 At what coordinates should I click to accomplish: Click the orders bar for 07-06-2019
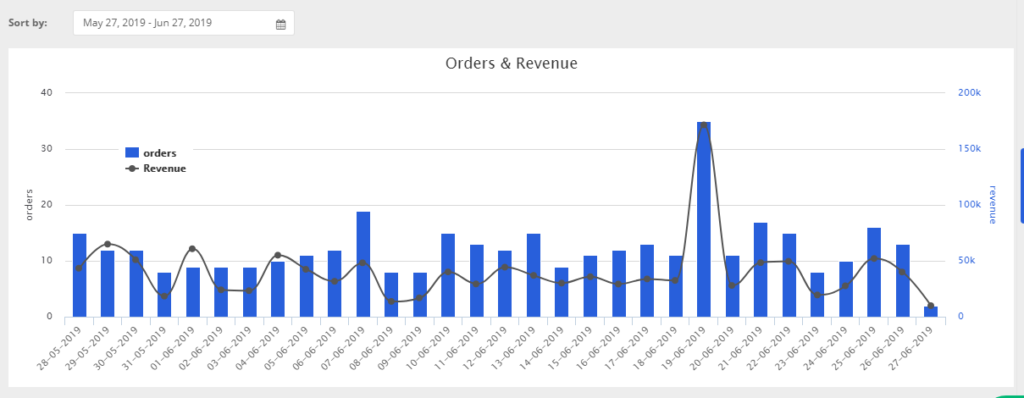363,264
